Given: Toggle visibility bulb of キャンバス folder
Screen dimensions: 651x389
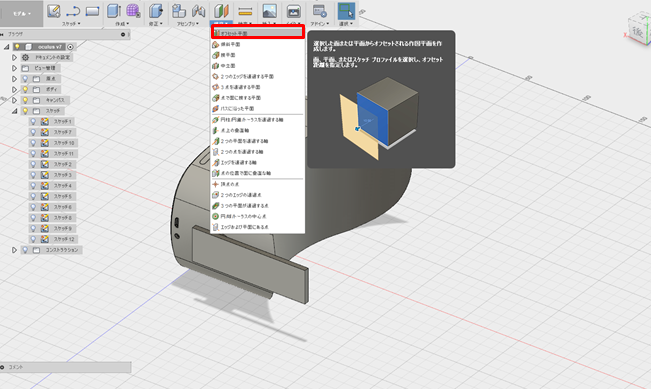Looking at the screenshot, I should (x=25, y=100).
